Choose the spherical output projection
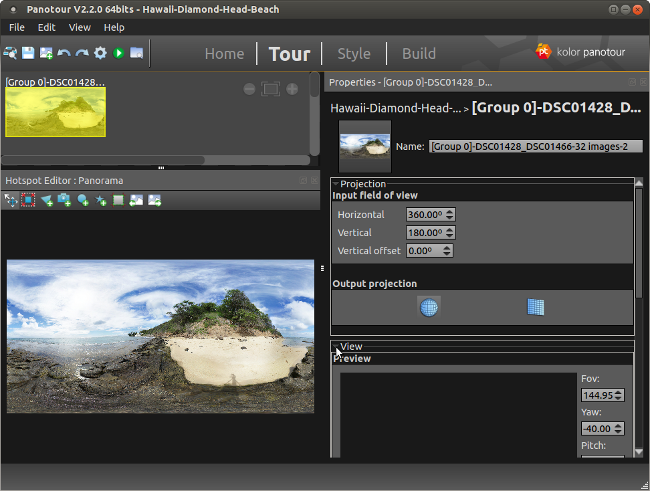The width and height of the screenshot is (650, 491). tap(428, 307)
